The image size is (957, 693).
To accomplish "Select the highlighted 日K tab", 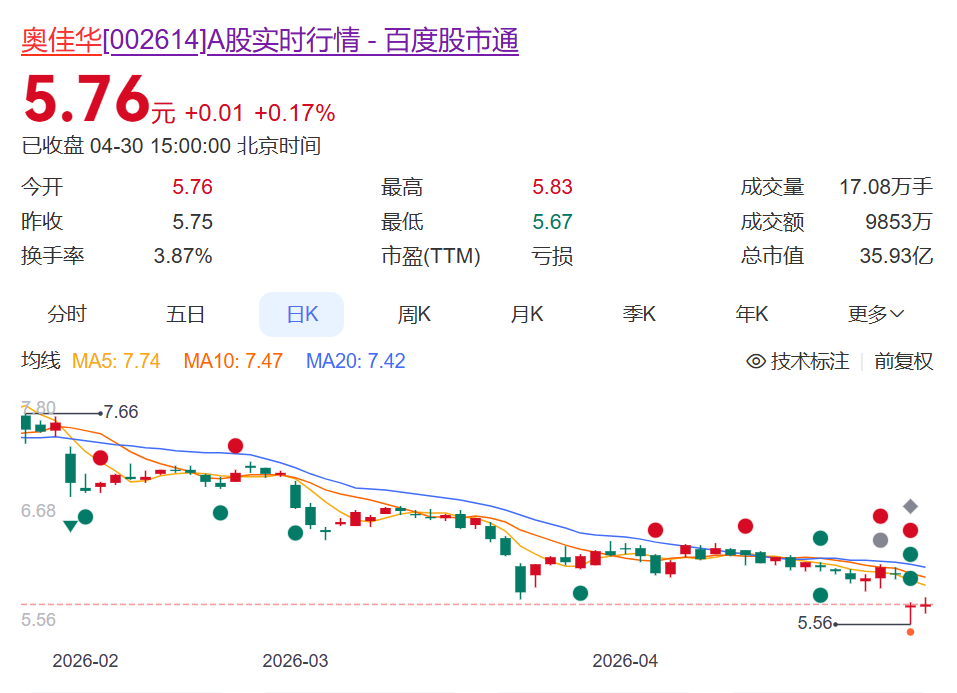I will tap(301, 314).
